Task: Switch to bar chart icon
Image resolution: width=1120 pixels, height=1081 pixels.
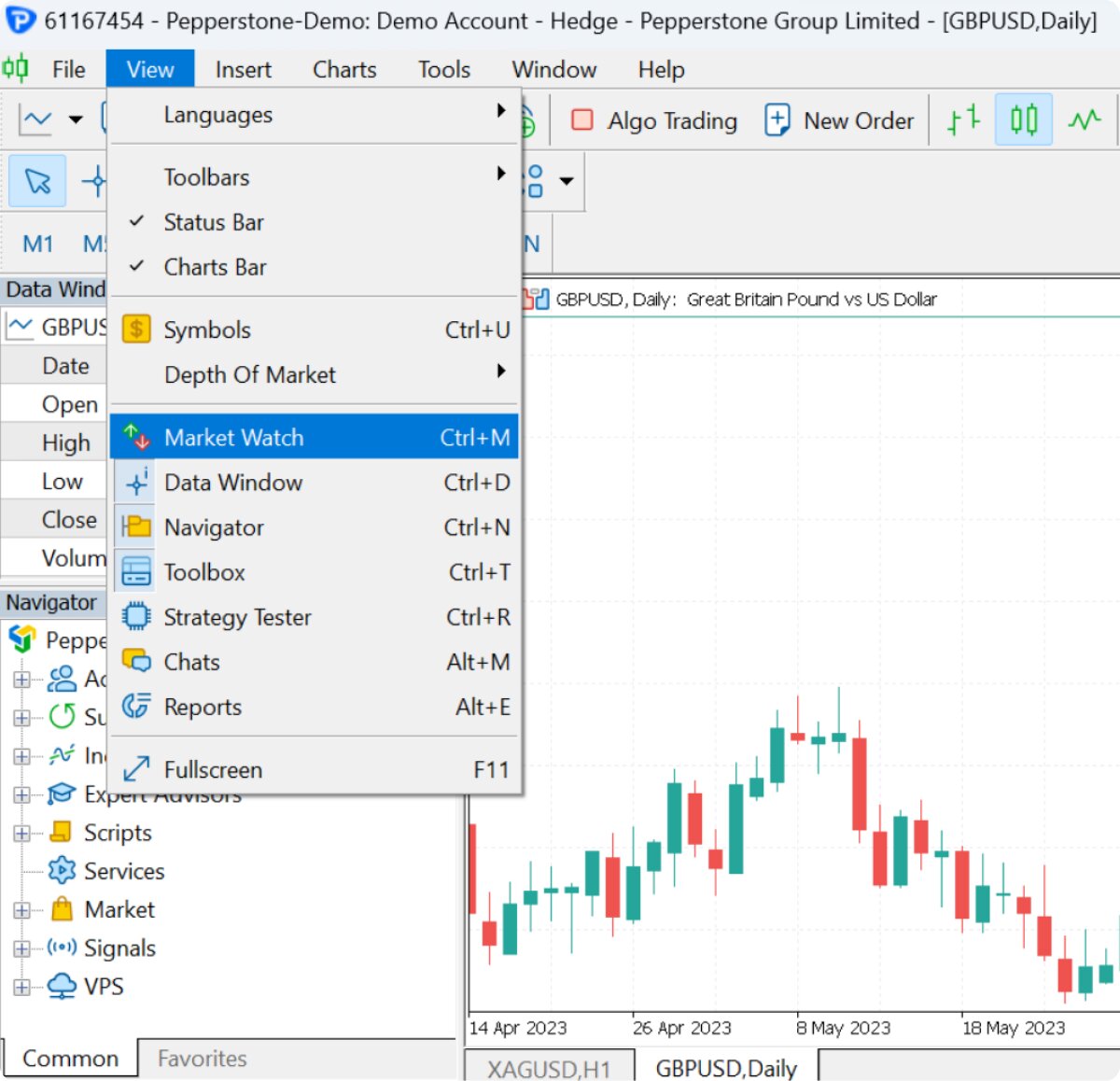Action: [x=964, y=119]
